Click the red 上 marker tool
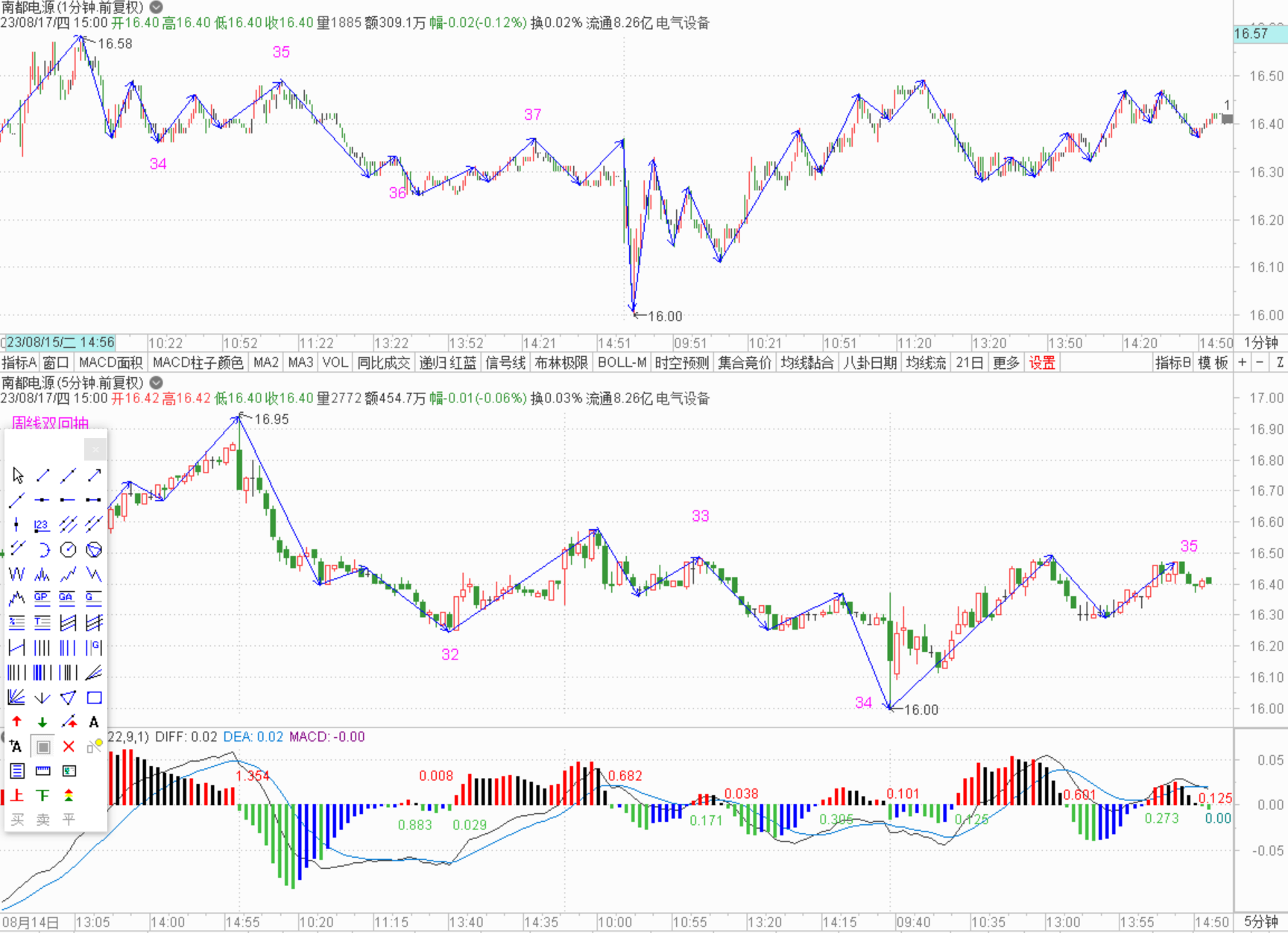 pos(17,795)
